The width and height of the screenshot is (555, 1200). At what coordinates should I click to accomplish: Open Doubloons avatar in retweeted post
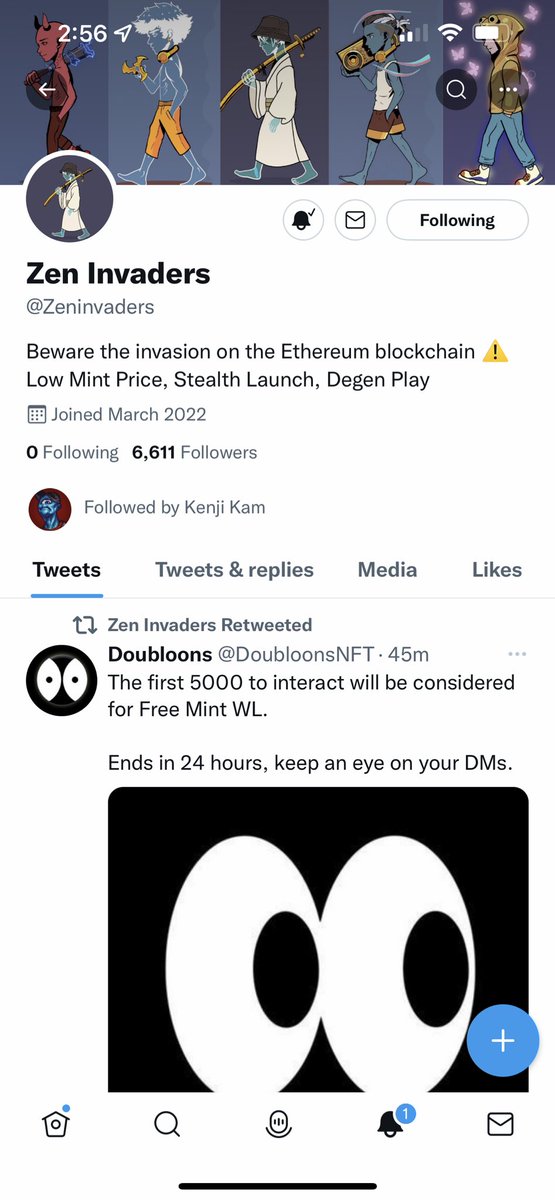tap(61, 681)
